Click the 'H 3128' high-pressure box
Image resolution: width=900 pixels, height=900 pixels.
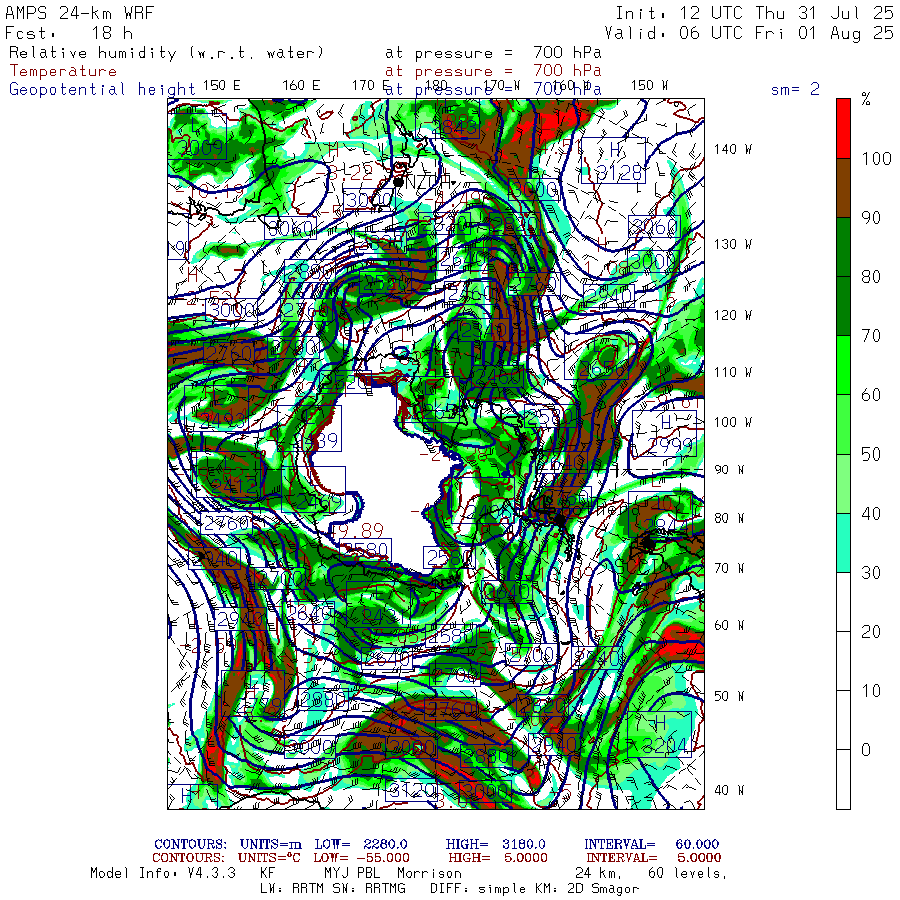(614, 161)
